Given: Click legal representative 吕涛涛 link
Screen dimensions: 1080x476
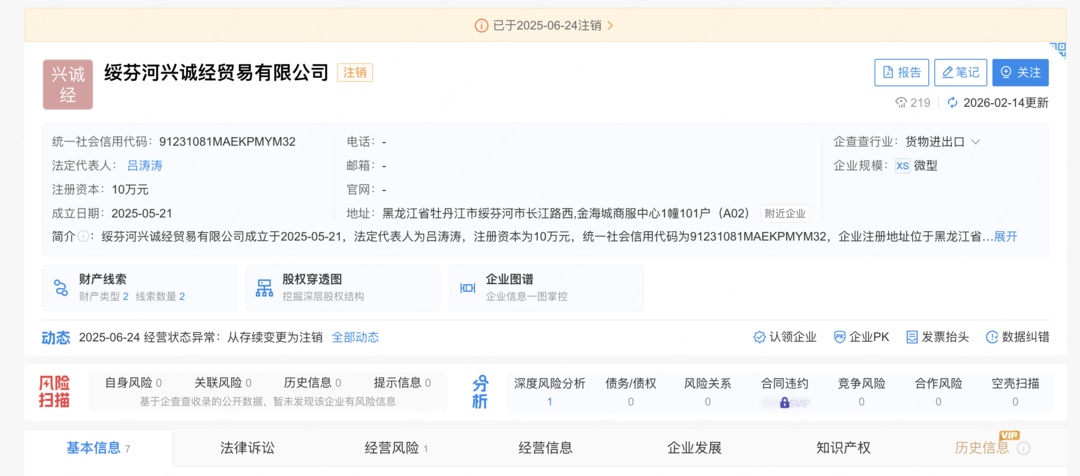Looking at the screenshot, I should click(x=144, y=166).
